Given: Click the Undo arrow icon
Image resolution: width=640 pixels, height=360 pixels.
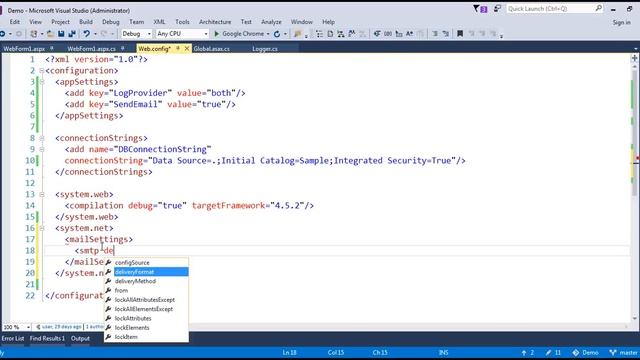Looking at the screenshot, I should [x=87, y=34].
